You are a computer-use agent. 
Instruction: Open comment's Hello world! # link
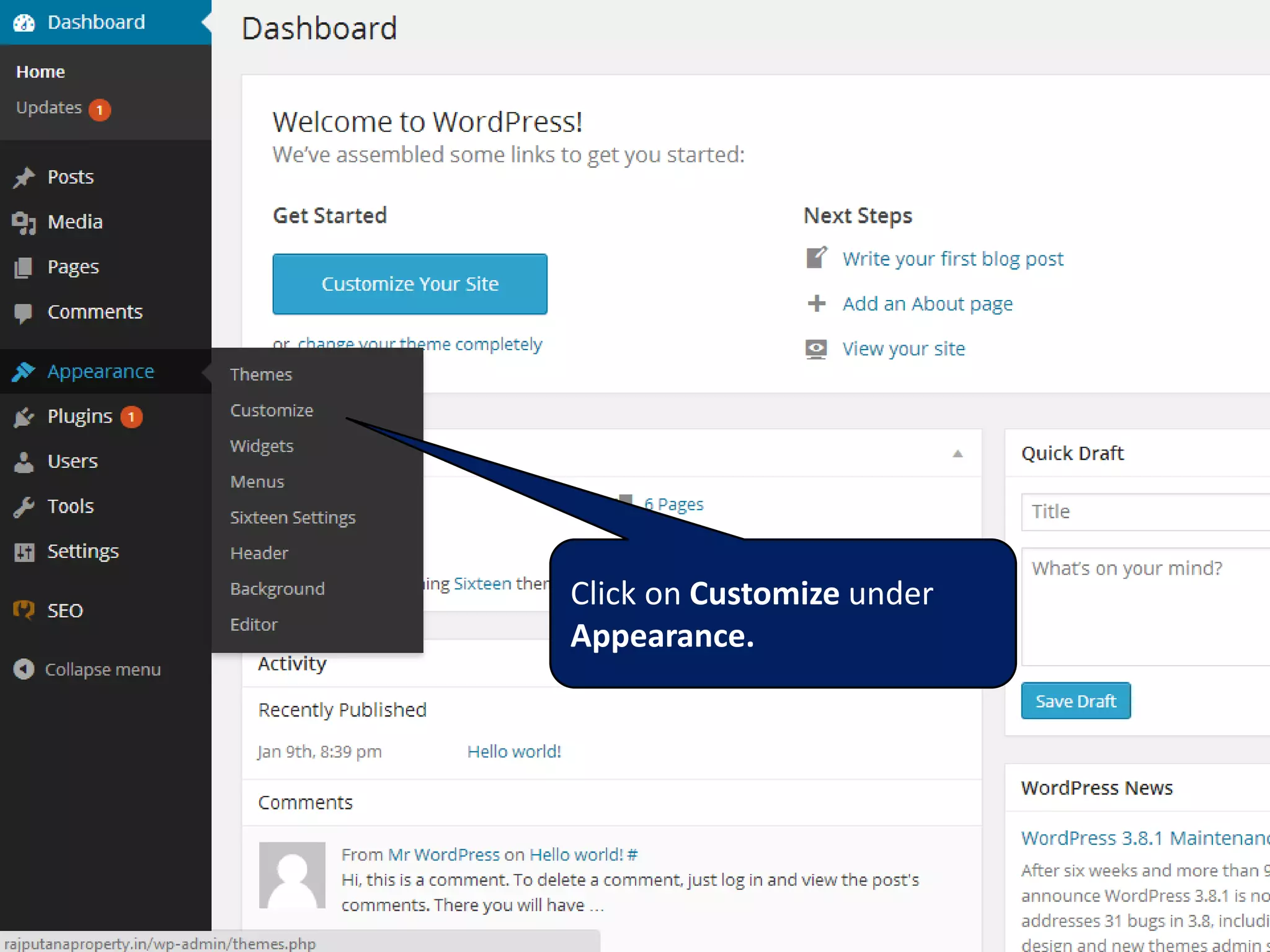(x=584, y=855)
